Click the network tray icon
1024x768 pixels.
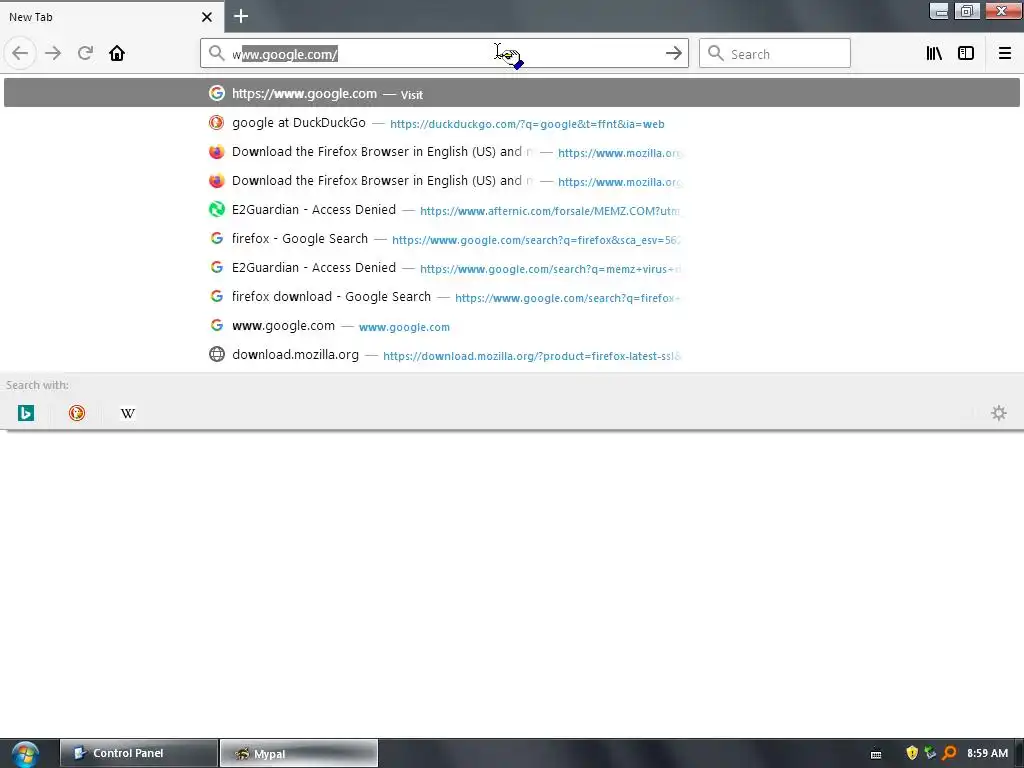pyautogui.click(x=930, y=753)
